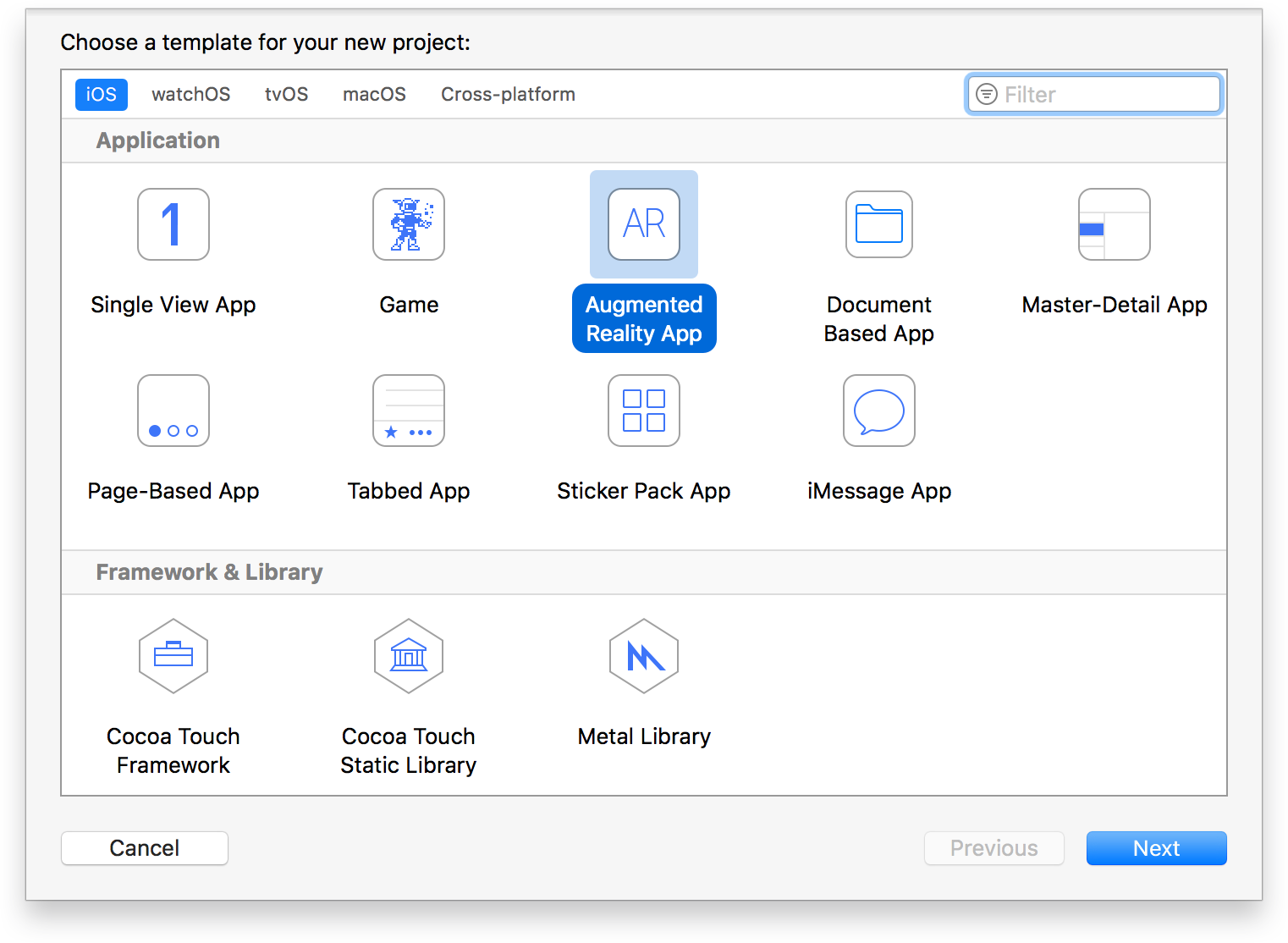Switch to the tvOS platform tab
This screenshot has width=1288, height=943.
click(287, 94)
